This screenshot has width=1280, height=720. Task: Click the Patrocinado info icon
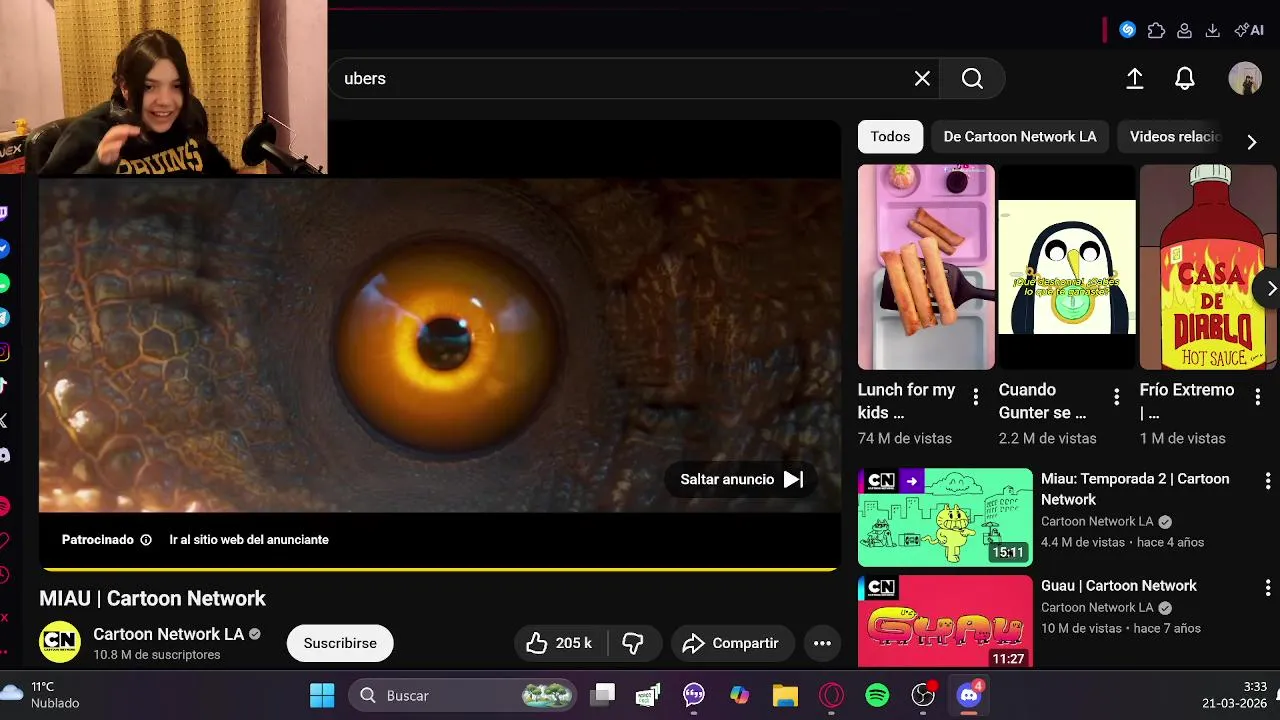click(146, 540)
